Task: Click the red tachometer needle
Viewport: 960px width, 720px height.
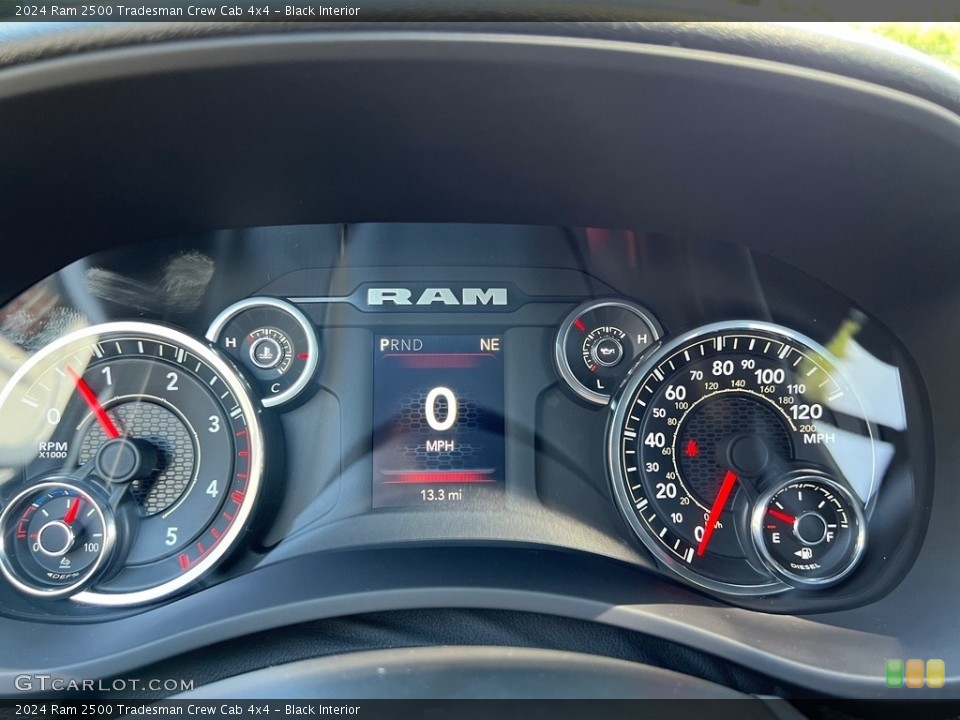Action: coord(94,402)
